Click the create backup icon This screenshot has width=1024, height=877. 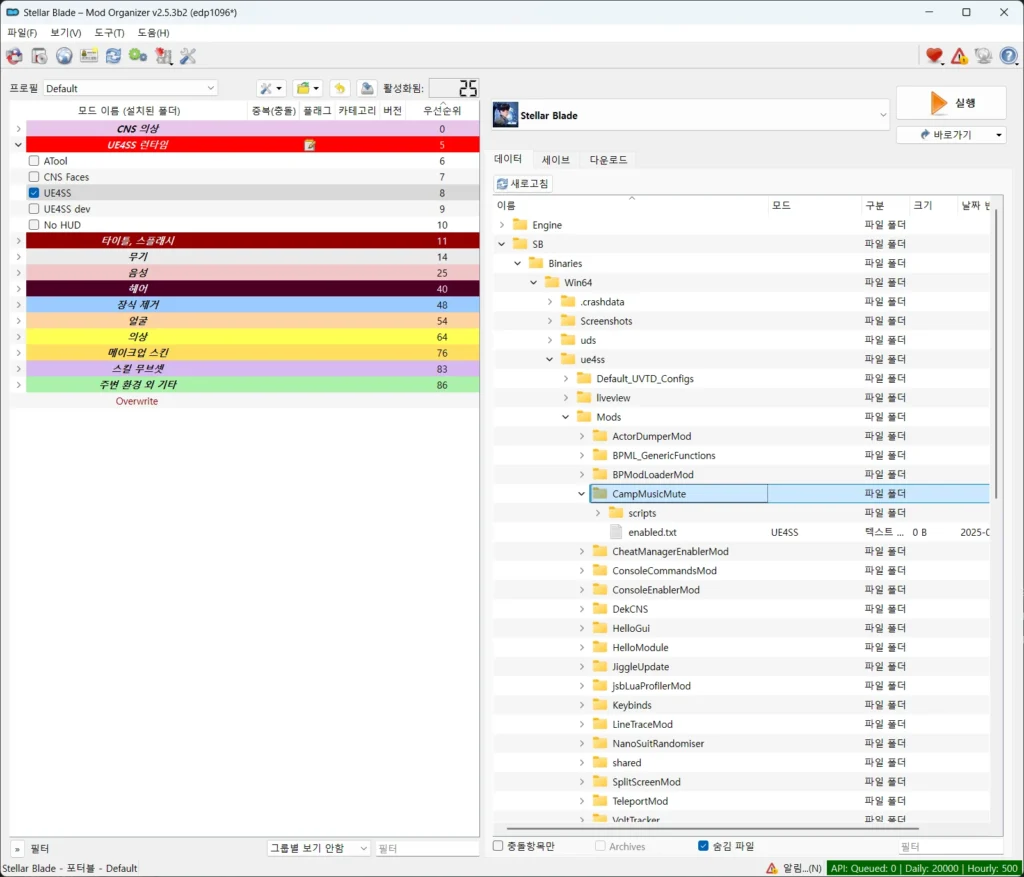pyautogui.click(x=367, y=88)
